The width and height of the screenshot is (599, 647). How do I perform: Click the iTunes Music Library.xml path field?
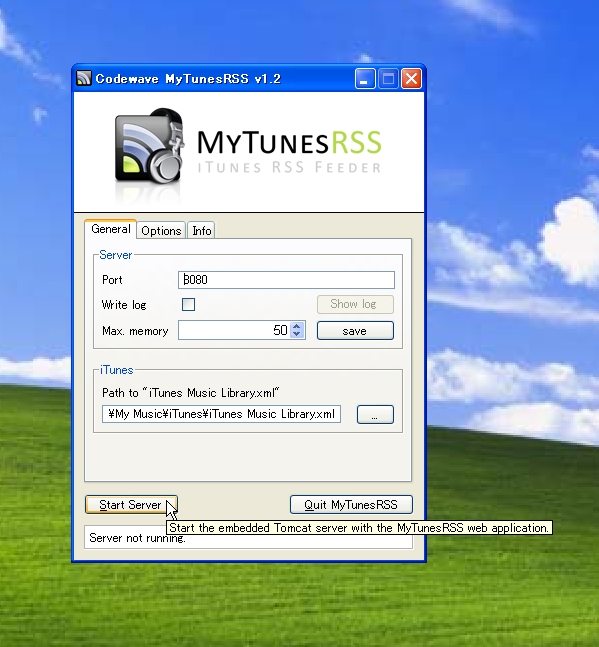pyautogui.click(x=222, y=414)
